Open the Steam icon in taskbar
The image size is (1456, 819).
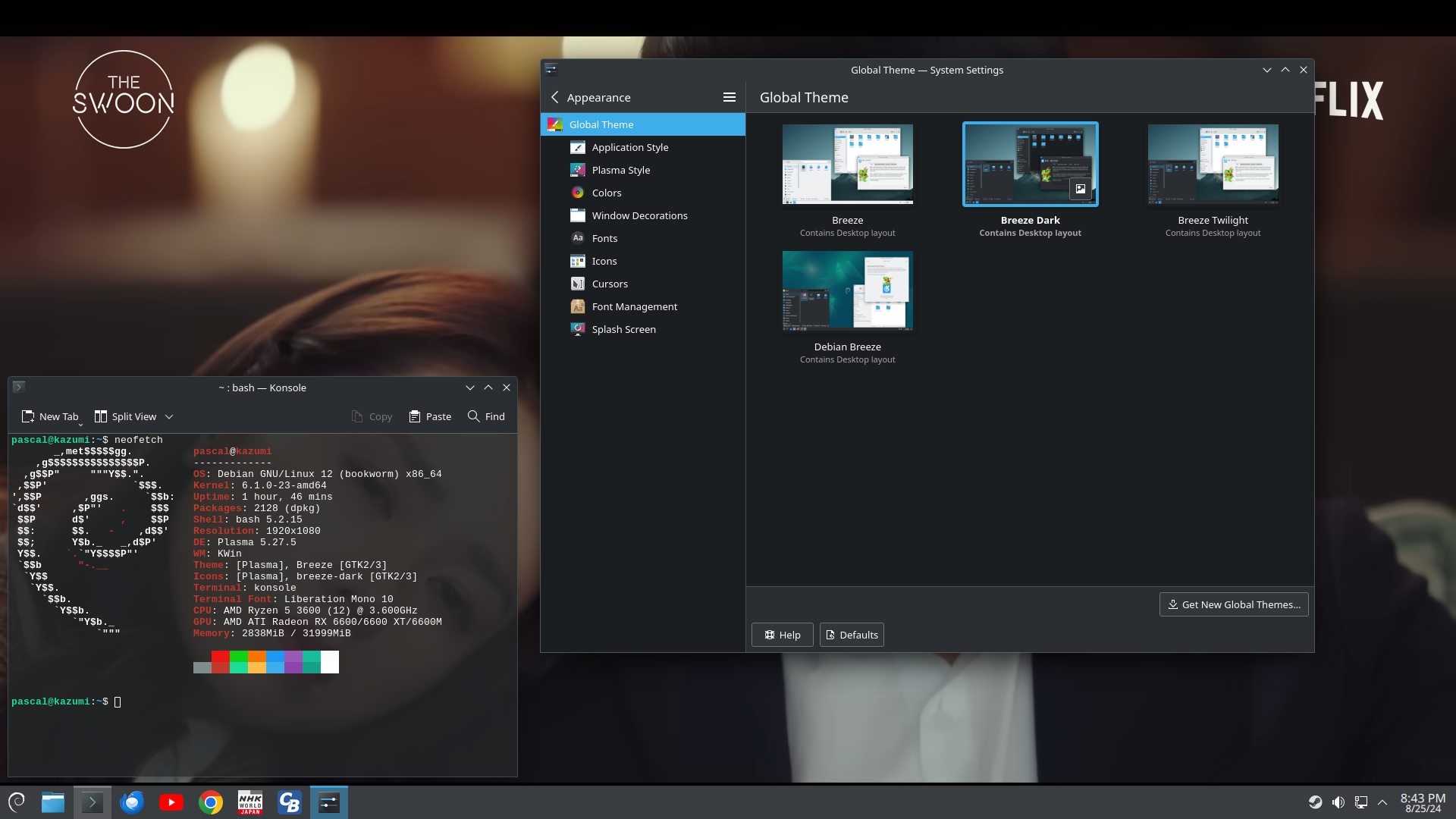pos(1315,802)
